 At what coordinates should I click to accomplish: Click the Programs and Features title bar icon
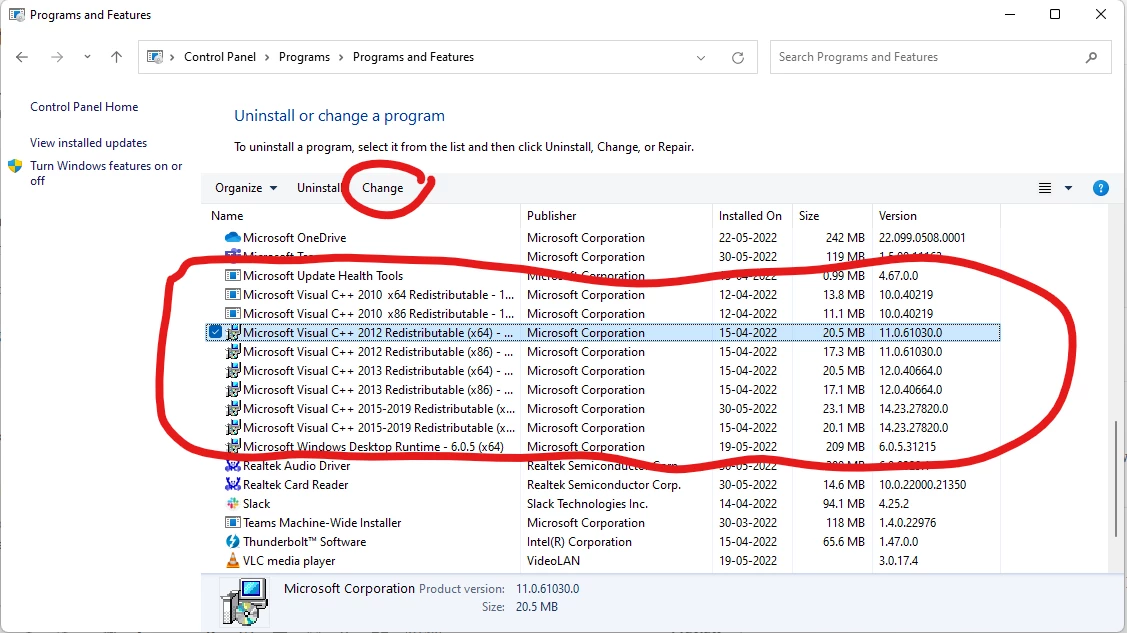(17, 14)
